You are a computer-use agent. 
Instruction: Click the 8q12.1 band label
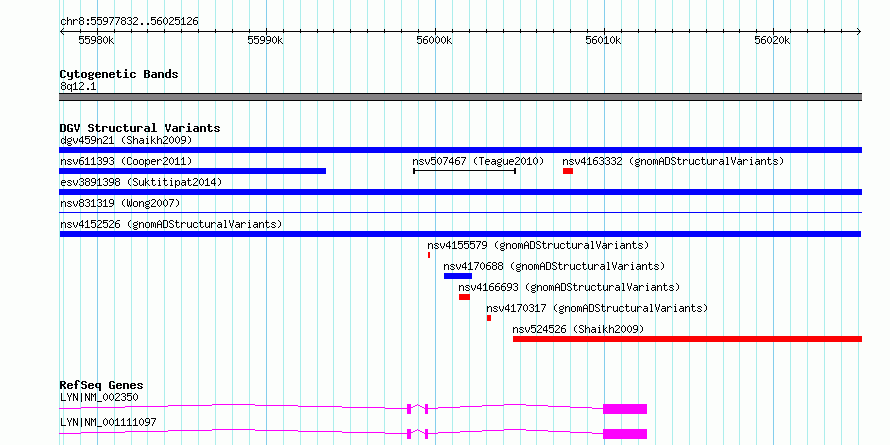tap(78, 86)
